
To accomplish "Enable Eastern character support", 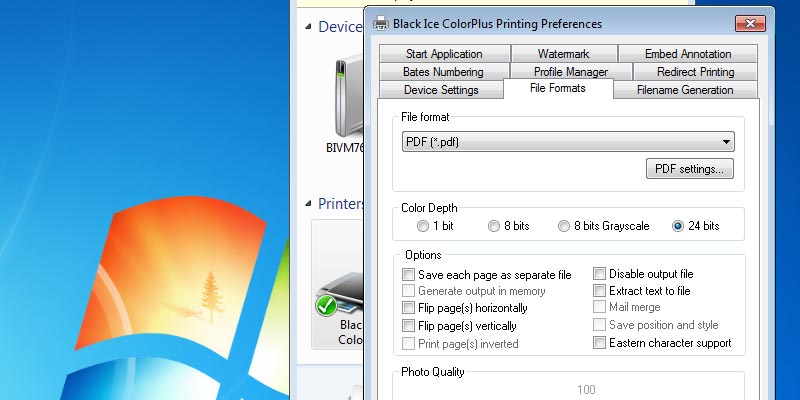I will (x=600, y=343).
